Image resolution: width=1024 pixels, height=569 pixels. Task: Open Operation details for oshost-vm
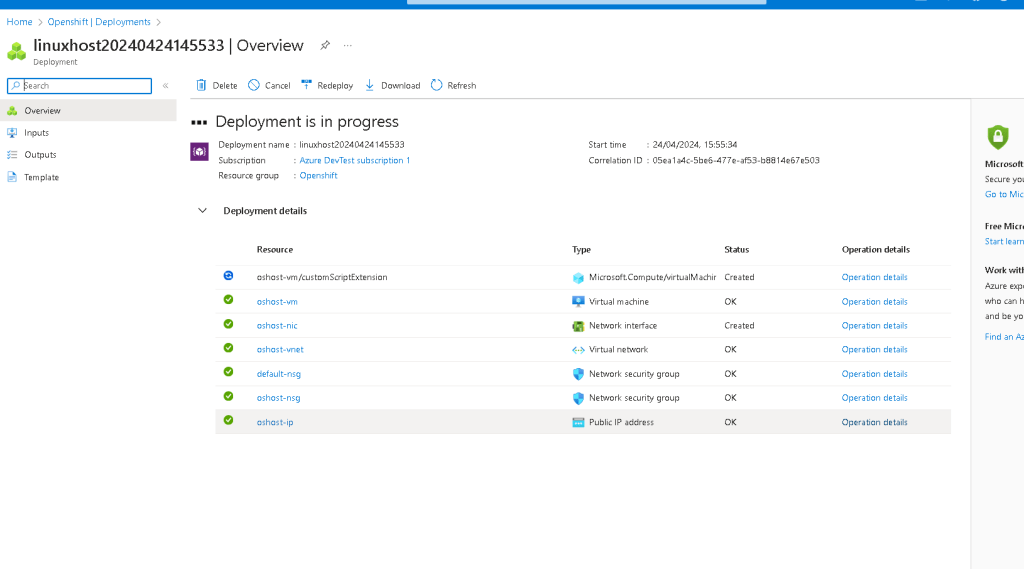pyautogui.click(x=874, y=302)
